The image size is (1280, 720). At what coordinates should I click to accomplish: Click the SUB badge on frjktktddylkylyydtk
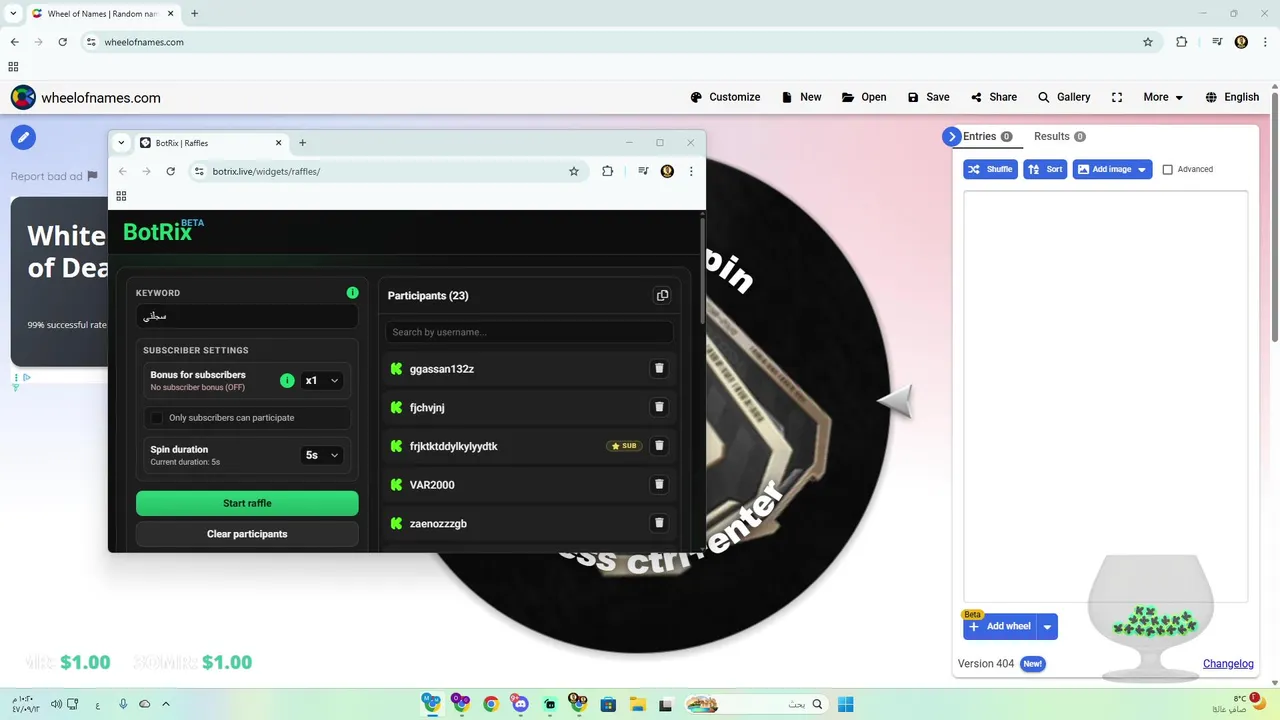tap(624, 446)
